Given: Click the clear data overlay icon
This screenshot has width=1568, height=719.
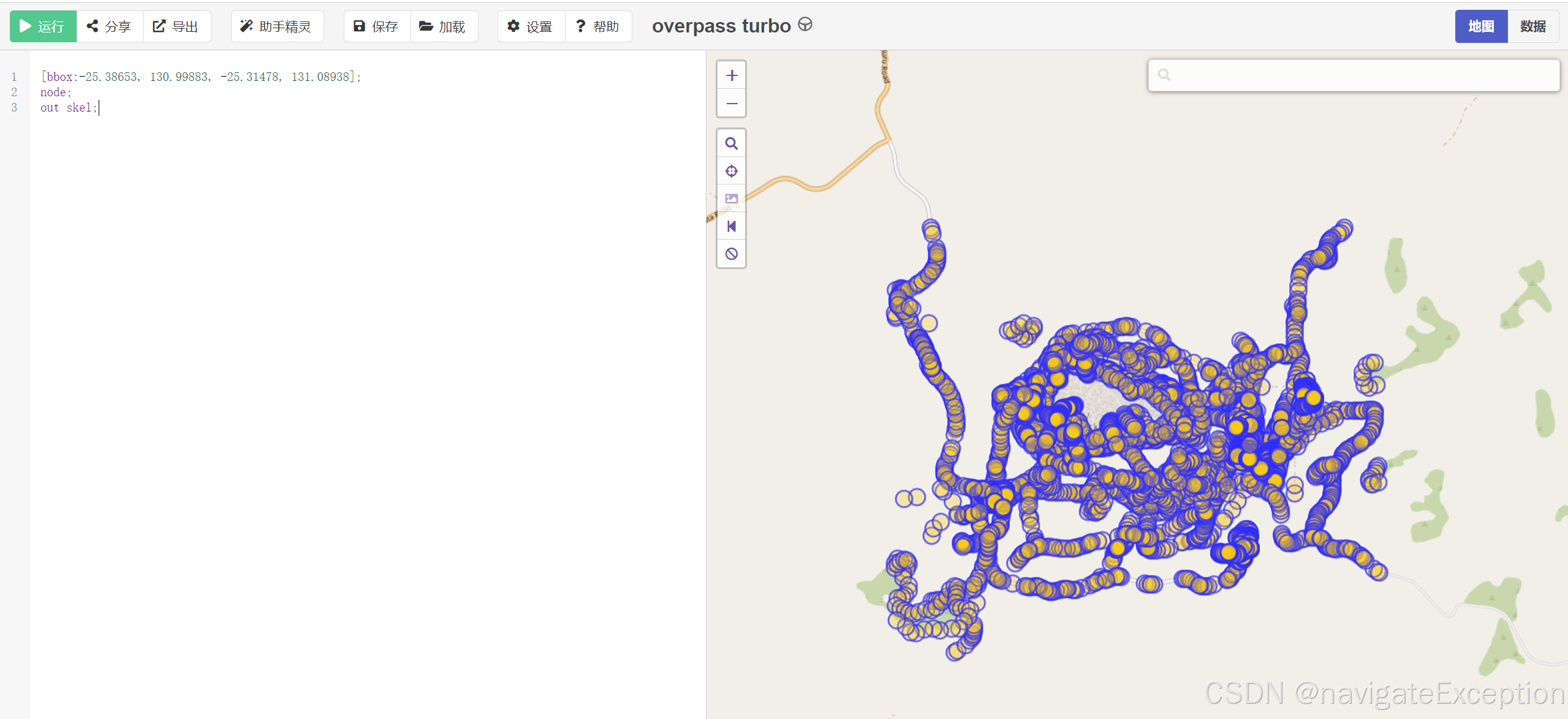Looking at the screenshot, I should click(x=731, y=254).
